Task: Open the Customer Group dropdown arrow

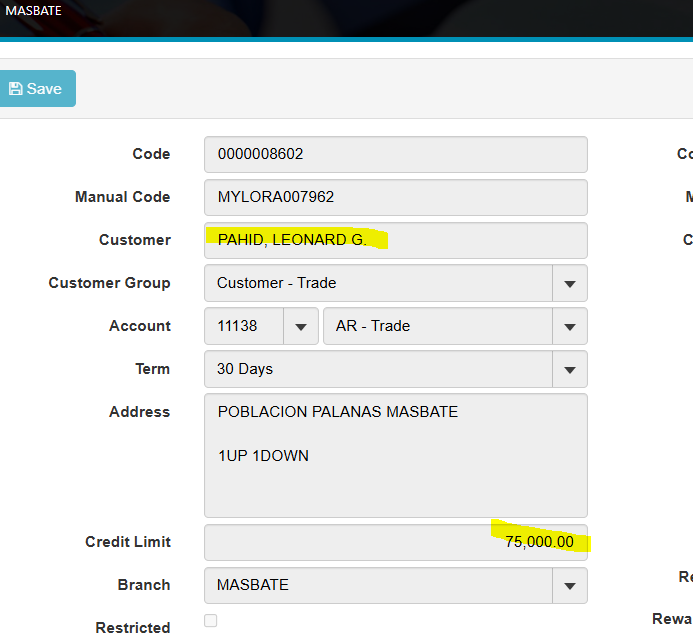Action: pos(570,284)
